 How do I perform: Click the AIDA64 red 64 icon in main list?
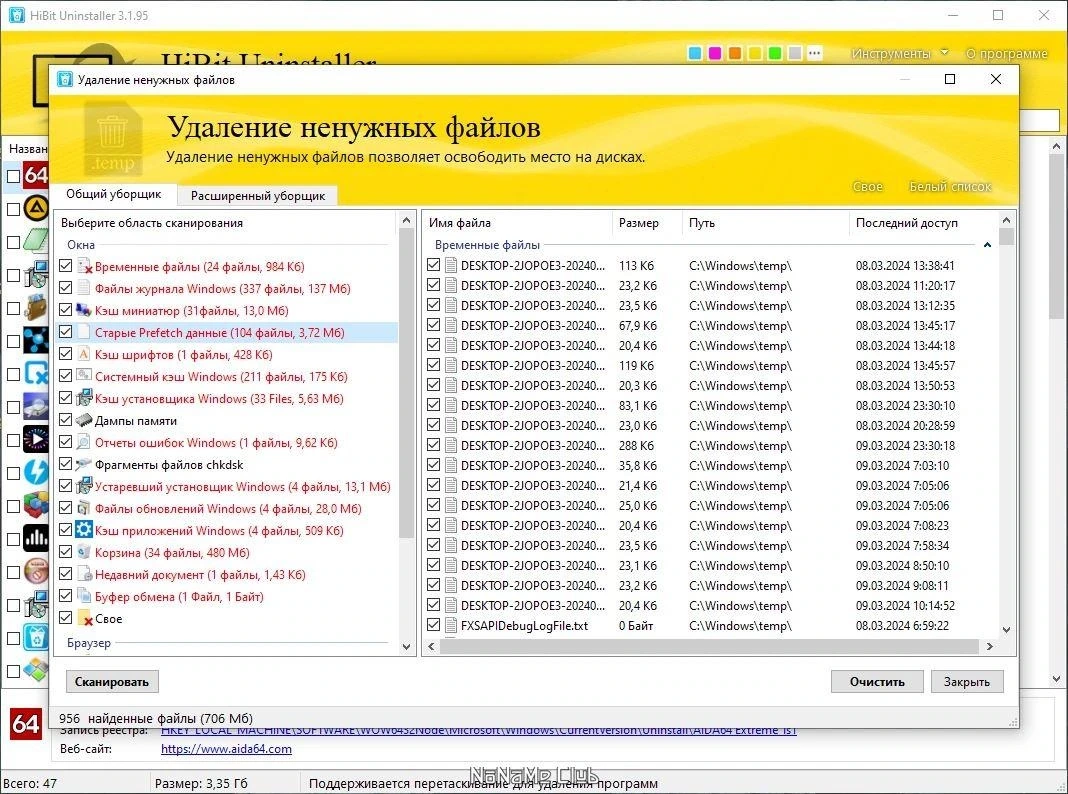(35, 176)
